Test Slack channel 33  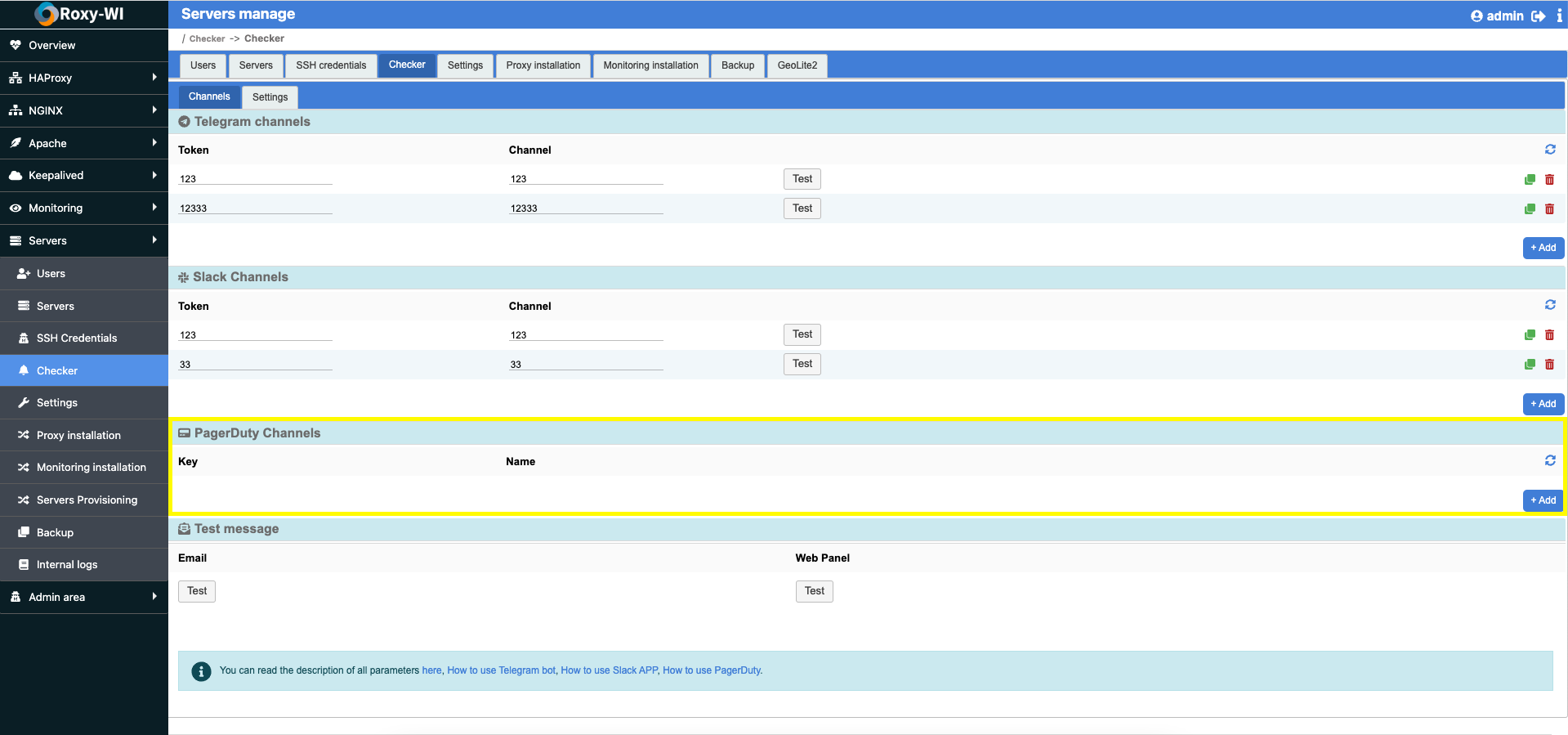(x=802, y=364)
